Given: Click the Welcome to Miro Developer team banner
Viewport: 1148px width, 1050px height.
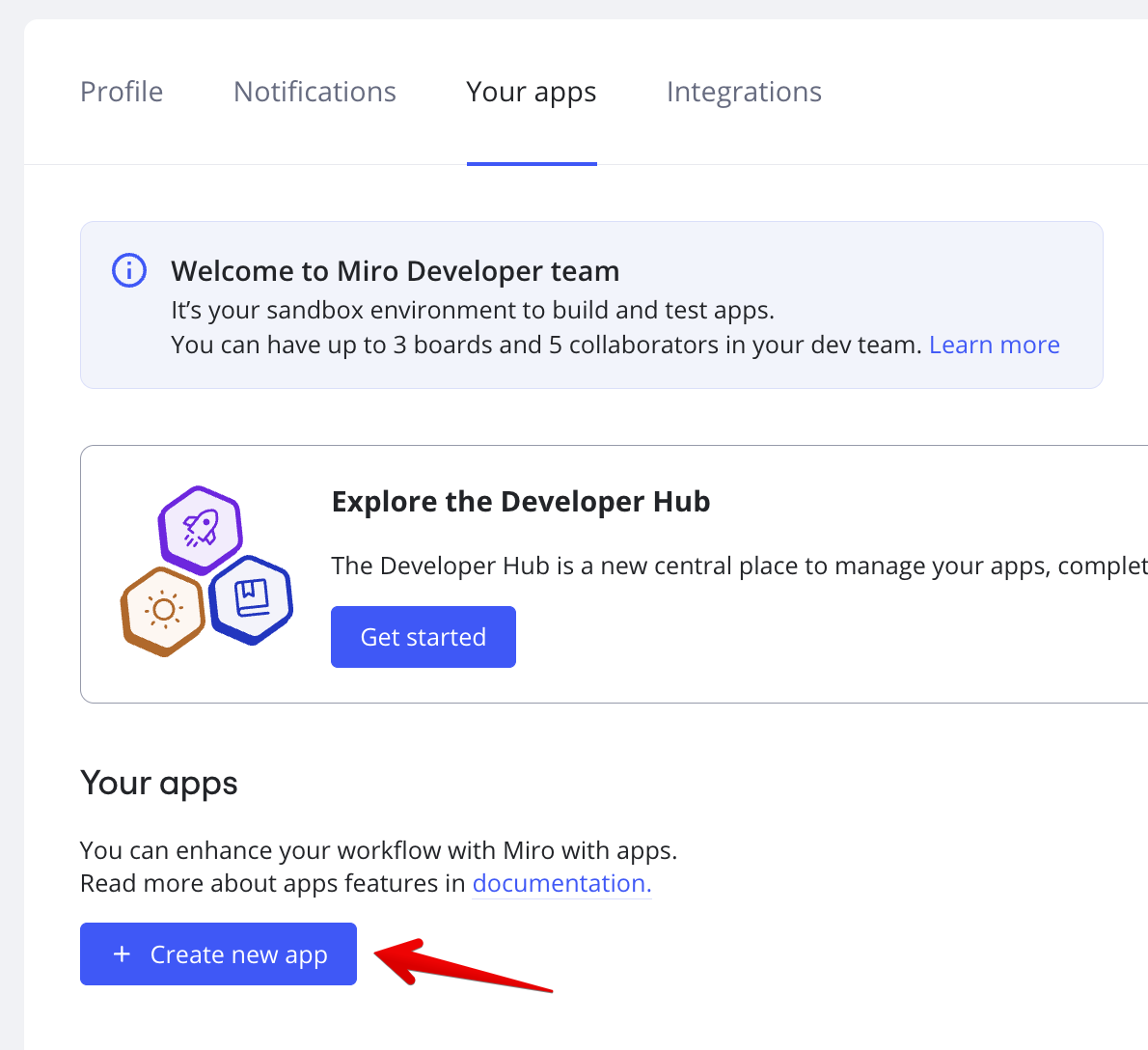Looking at the screenshot, I should pos(396,271).
